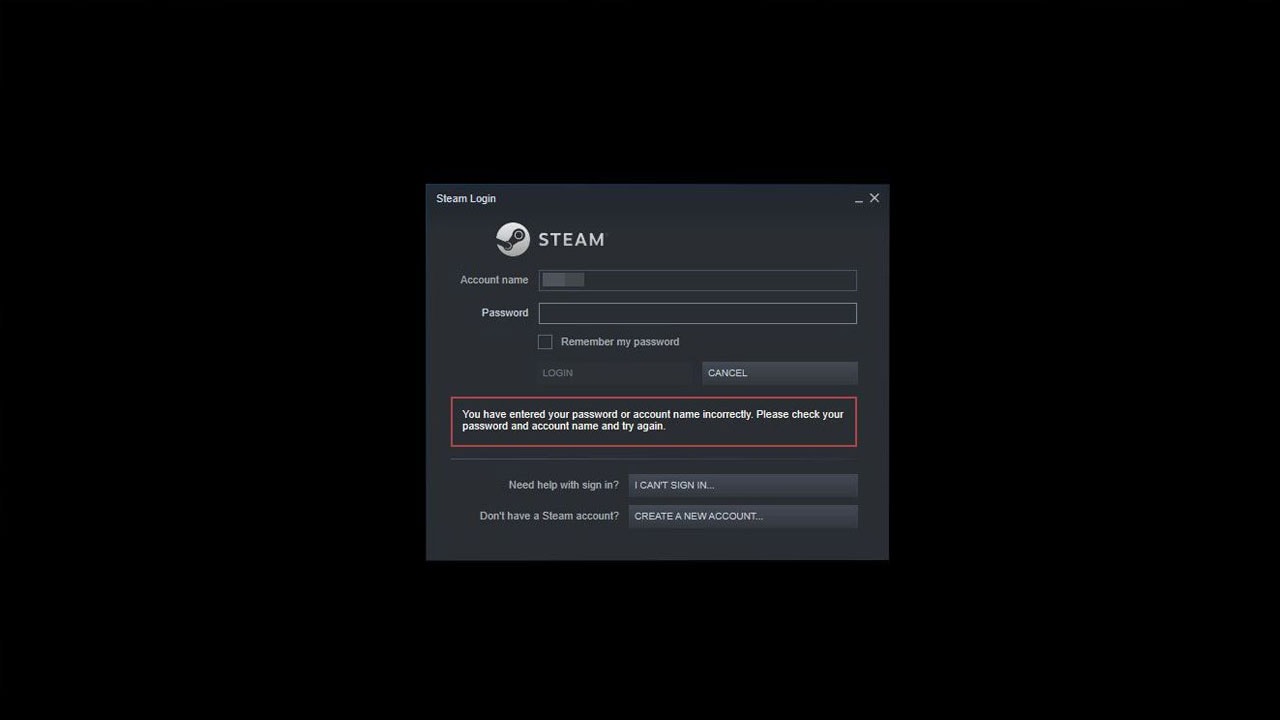
Task: Click the red-bordered incorrect password error message
Action: pyautogui.click(x=654, y=421)
